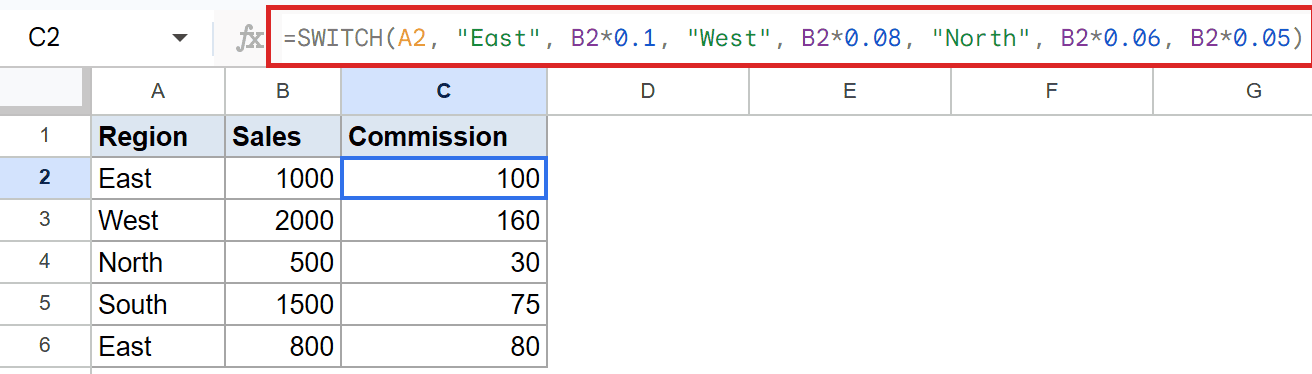
Task: Select the commission value 160
Action: (444, 220)
